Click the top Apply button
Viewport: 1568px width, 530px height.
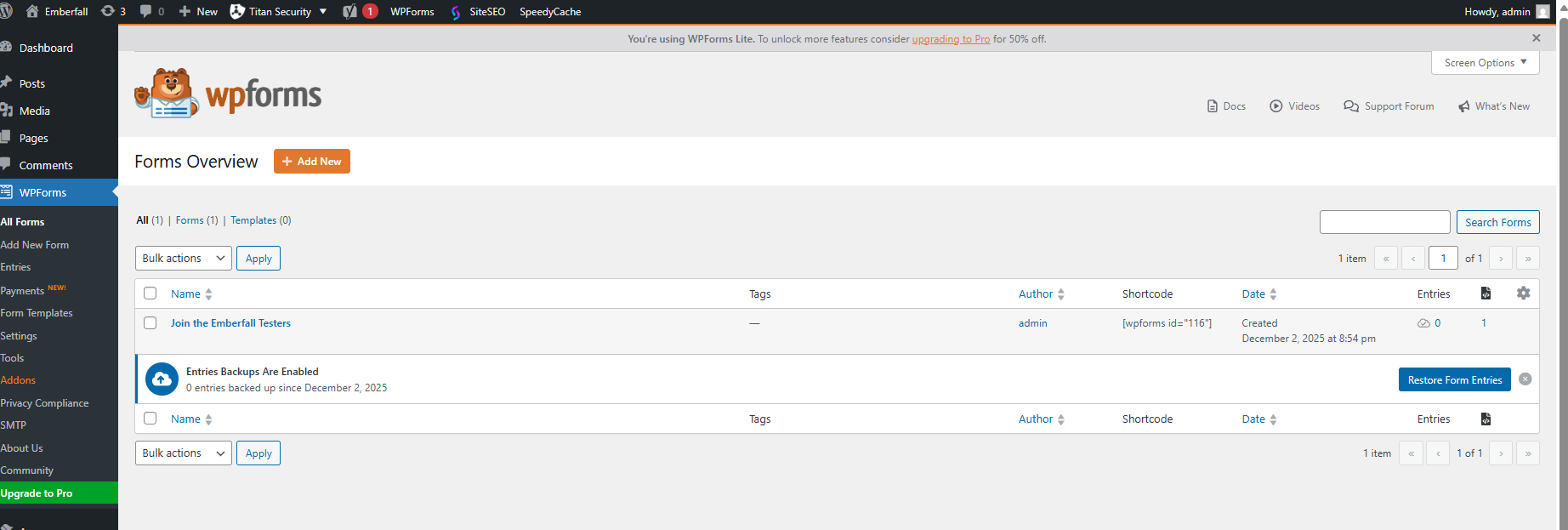pos(258,258)
